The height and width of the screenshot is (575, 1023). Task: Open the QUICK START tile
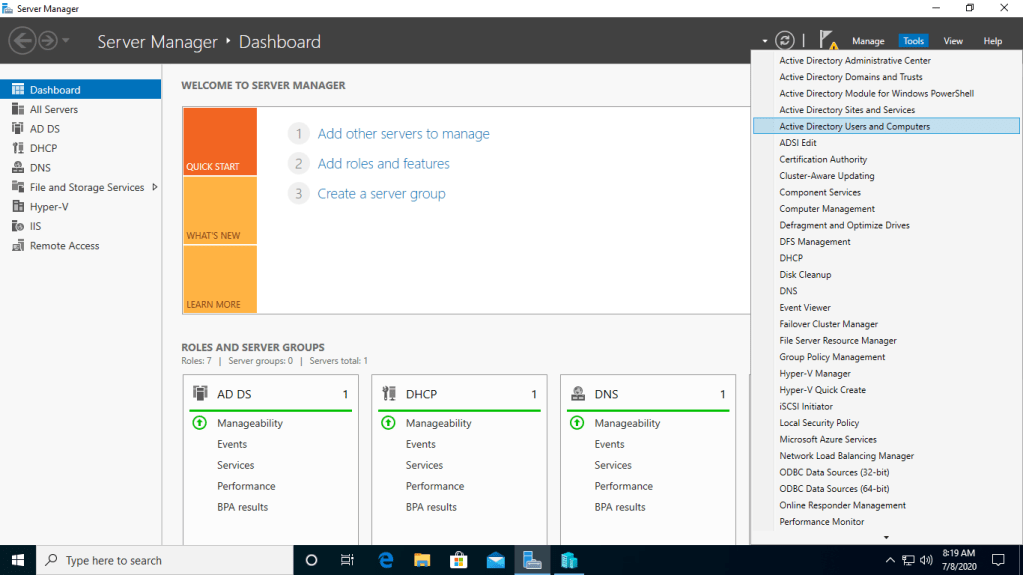(219, 141)
